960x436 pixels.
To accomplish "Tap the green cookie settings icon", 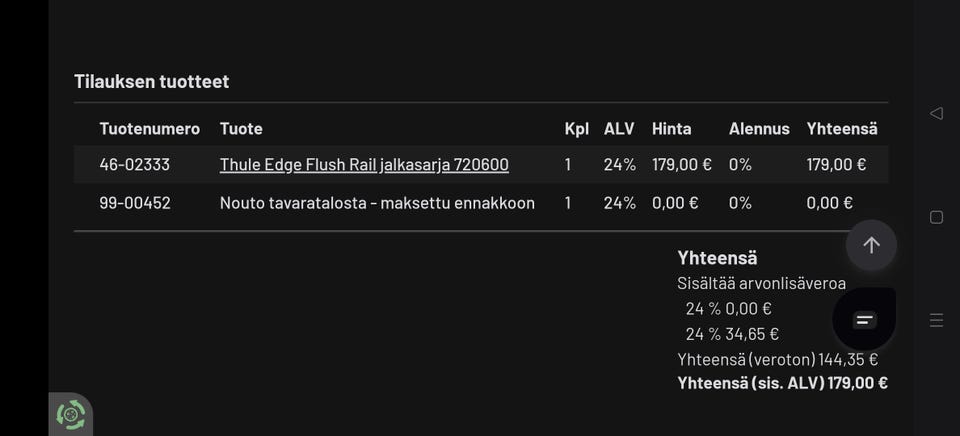I will point(71,414).
